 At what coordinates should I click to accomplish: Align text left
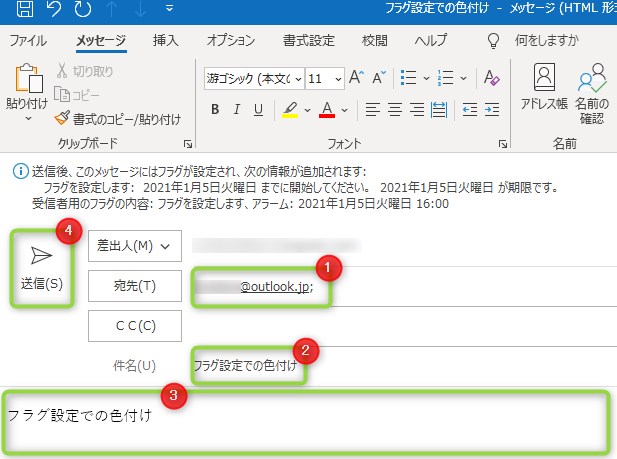373,109
